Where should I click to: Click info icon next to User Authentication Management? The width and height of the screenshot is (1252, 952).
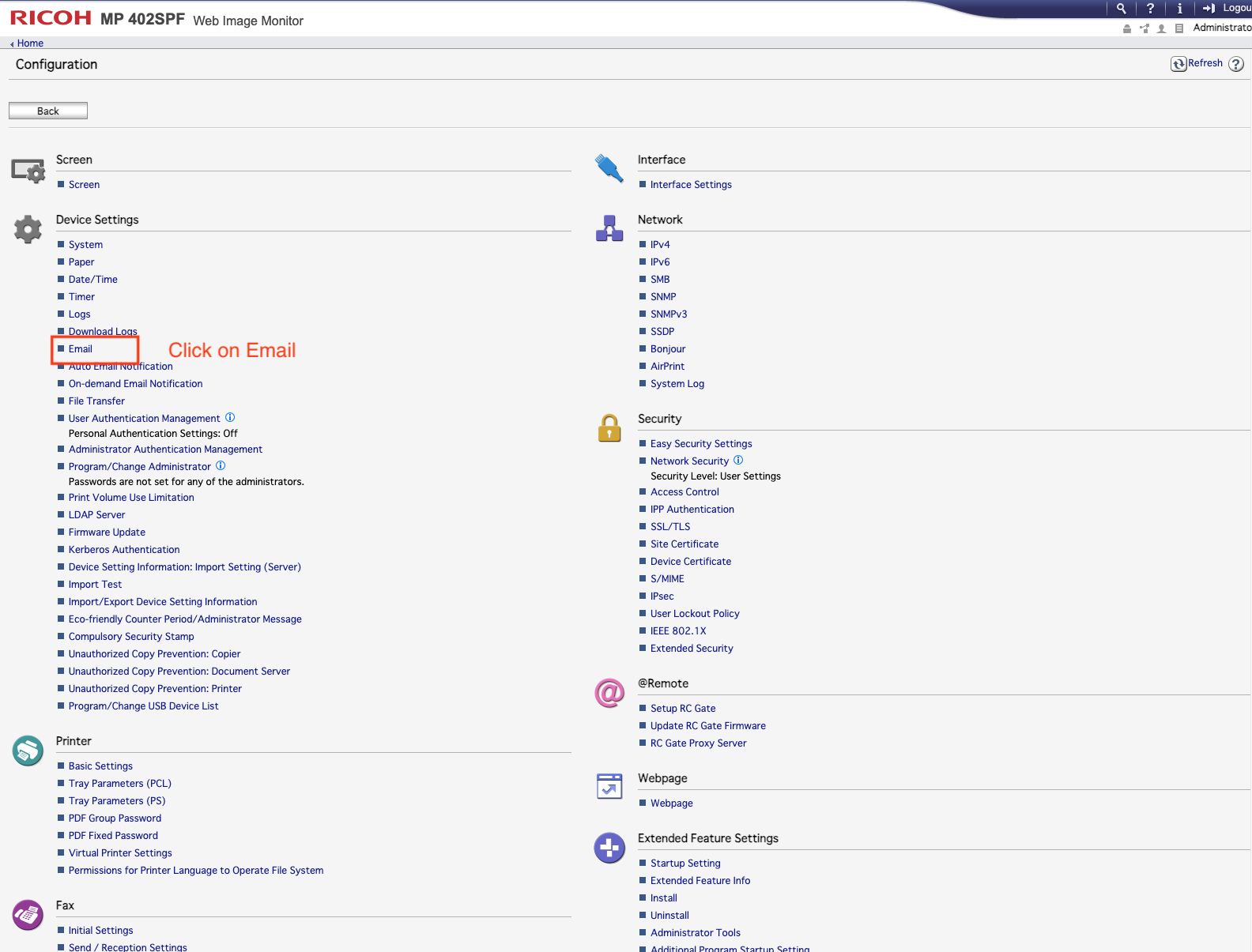230,417
